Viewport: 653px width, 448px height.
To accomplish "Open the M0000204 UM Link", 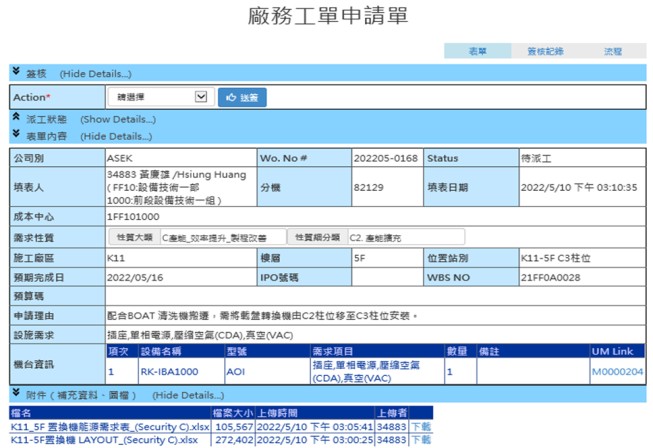I will point(616,372).
